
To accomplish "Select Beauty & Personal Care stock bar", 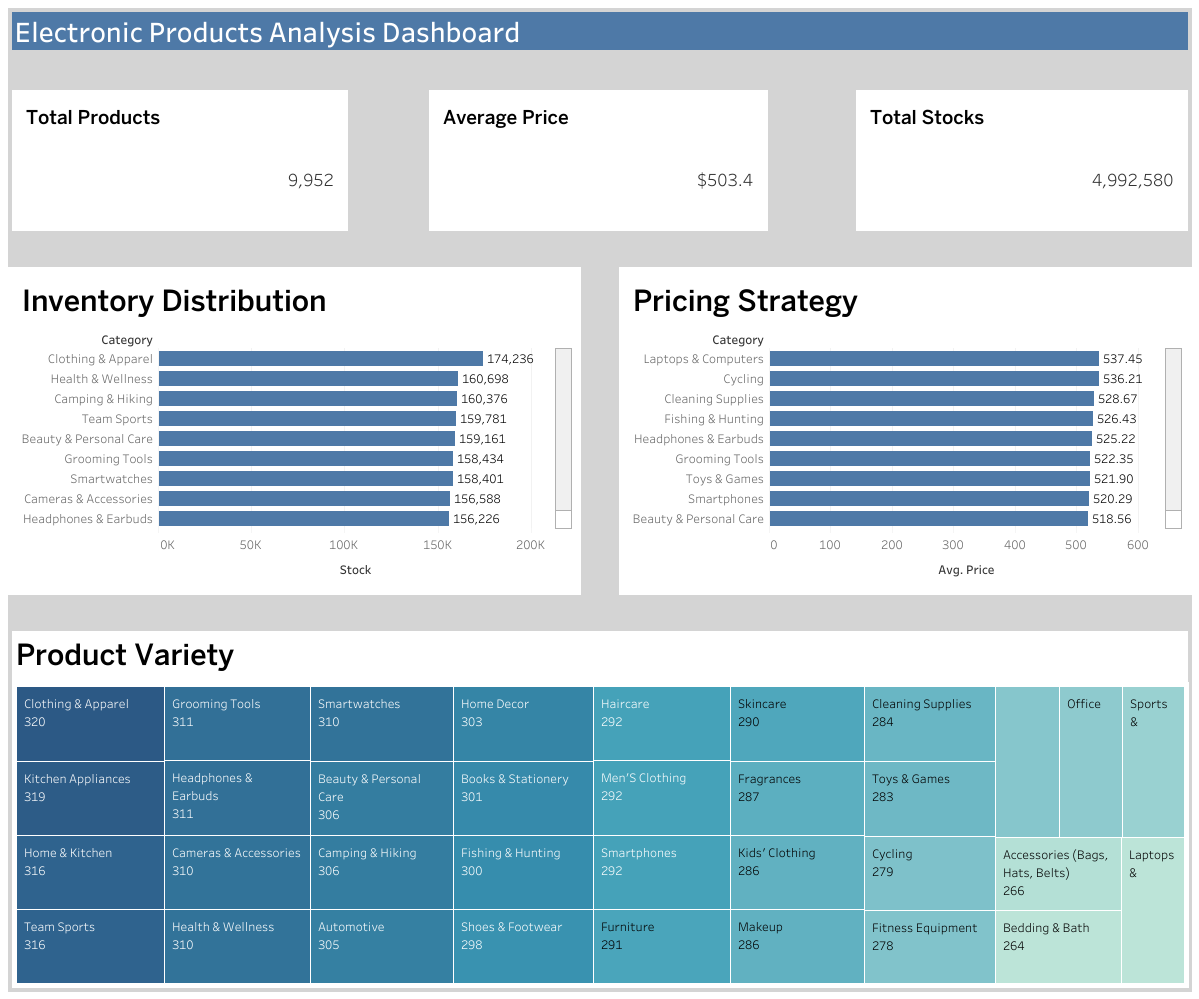I will point(307,438).
